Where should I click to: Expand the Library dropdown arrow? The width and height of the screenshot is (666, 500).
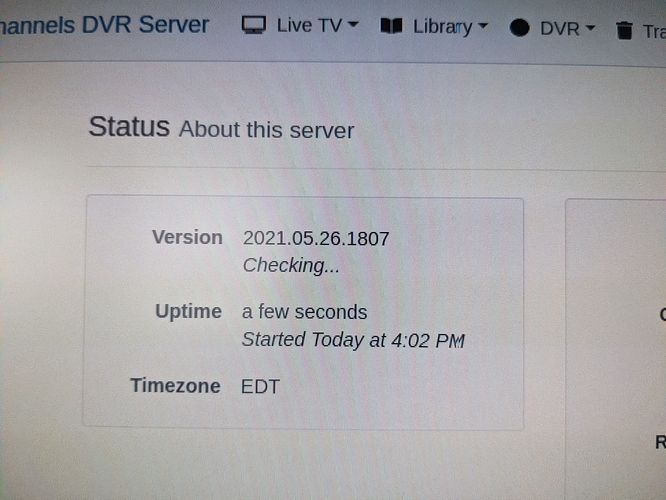point(483,26)
